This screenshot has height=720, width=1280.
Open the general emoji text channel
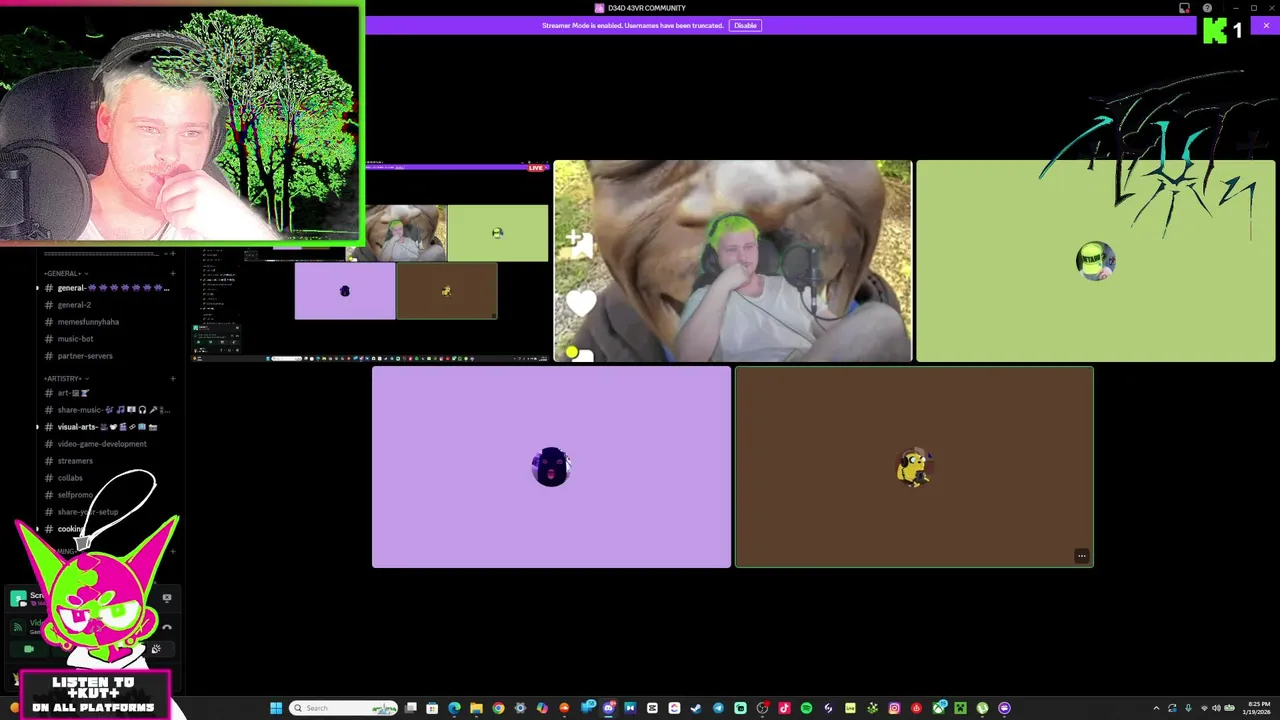pyautogui.click(x=107, y=288)
